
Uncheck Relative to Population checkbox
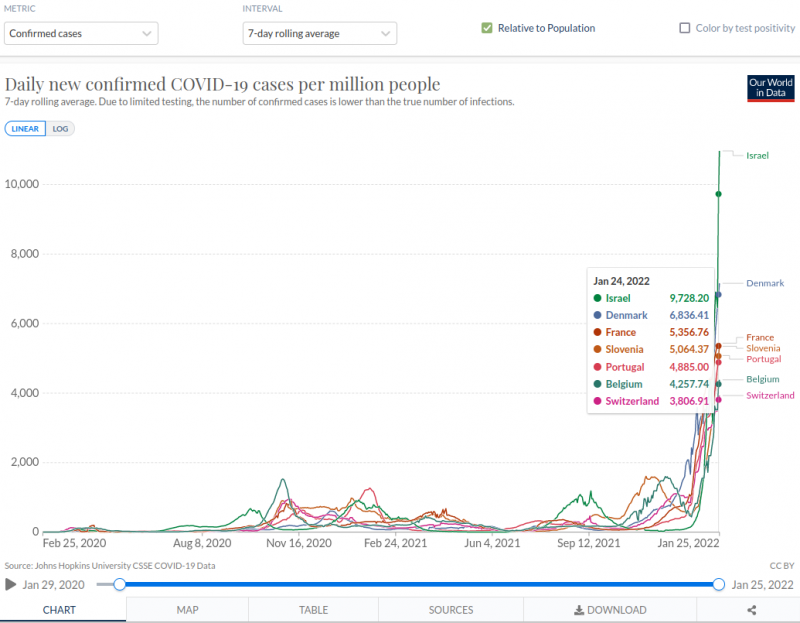click(487, 28)
